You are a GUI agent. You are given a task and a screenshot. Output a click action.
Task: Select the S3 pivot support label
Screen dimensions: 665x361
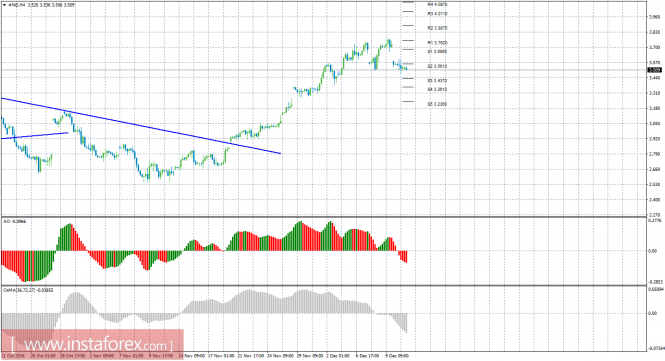click(437, 81)
